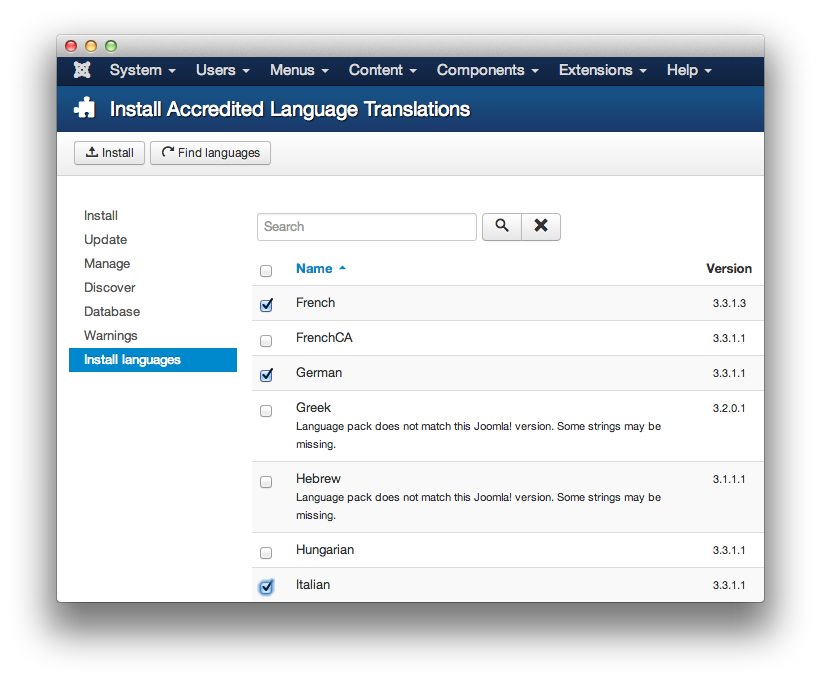This screenshot has height=681, width=821.
Task: Toggle the select-all checkbox in the table header
Action: pyautogui.click(x=266, y=270)
